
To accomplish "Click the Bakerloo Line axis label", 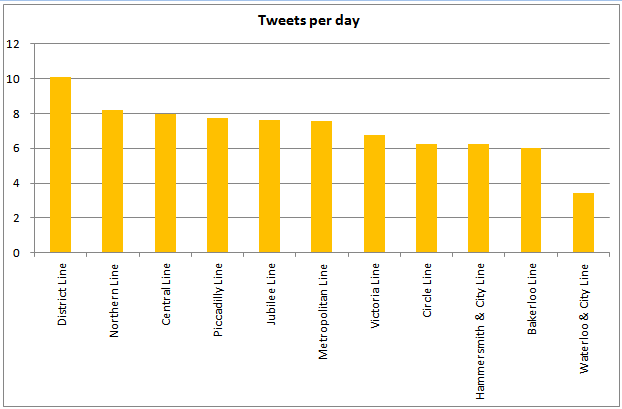I will tap(532, 298).
